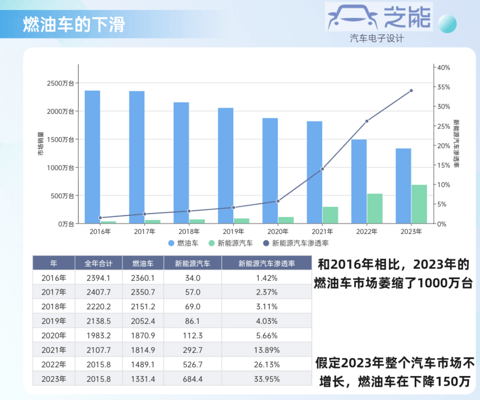
Task: Select the 2023年 table row label
Action: pyautogui.click(x=54, y=379)
